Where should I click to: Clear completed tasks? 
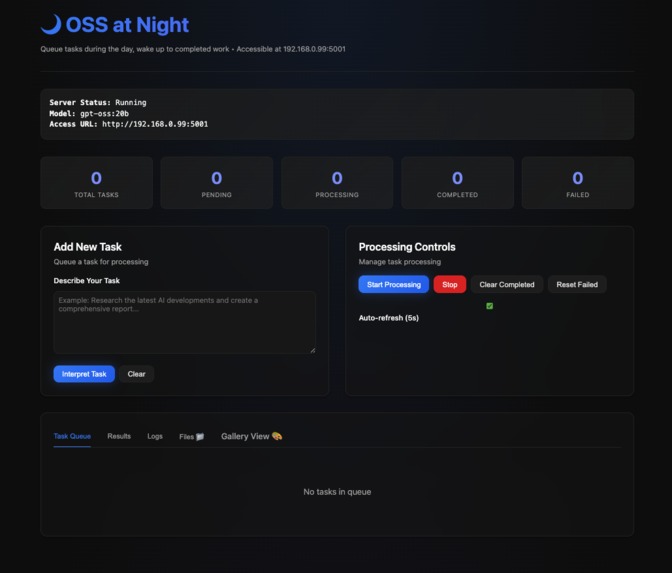pos(507,285)
